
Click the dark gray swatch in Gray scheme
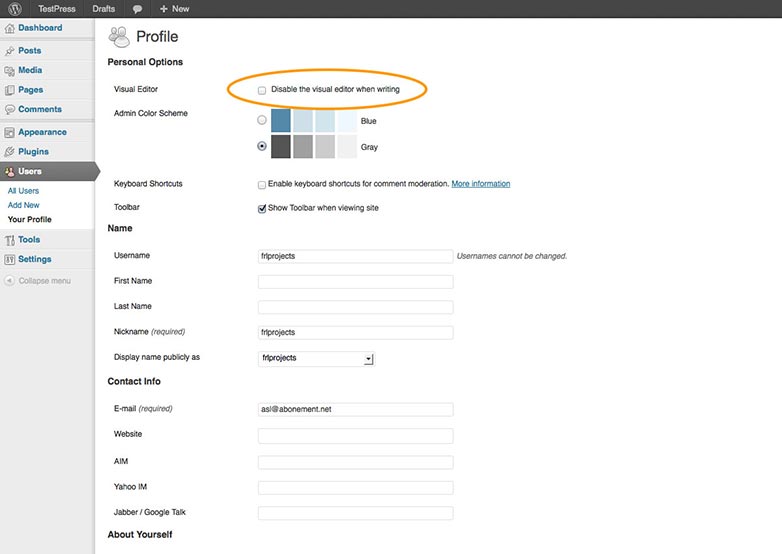[x=281, y=147]
